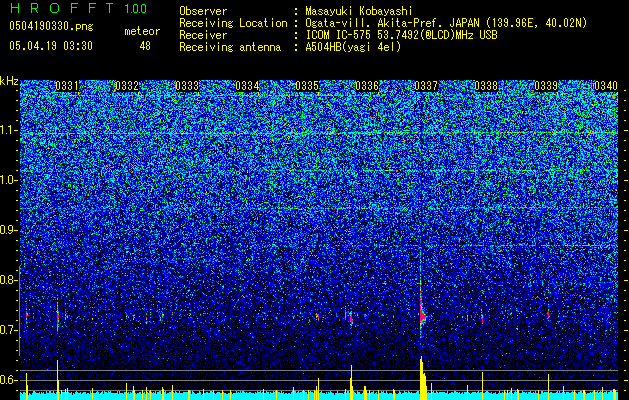The width and height of the screenshot is (629, 400).
Task: Click the 0.6 frequency axis label
Action: point(8,380)
